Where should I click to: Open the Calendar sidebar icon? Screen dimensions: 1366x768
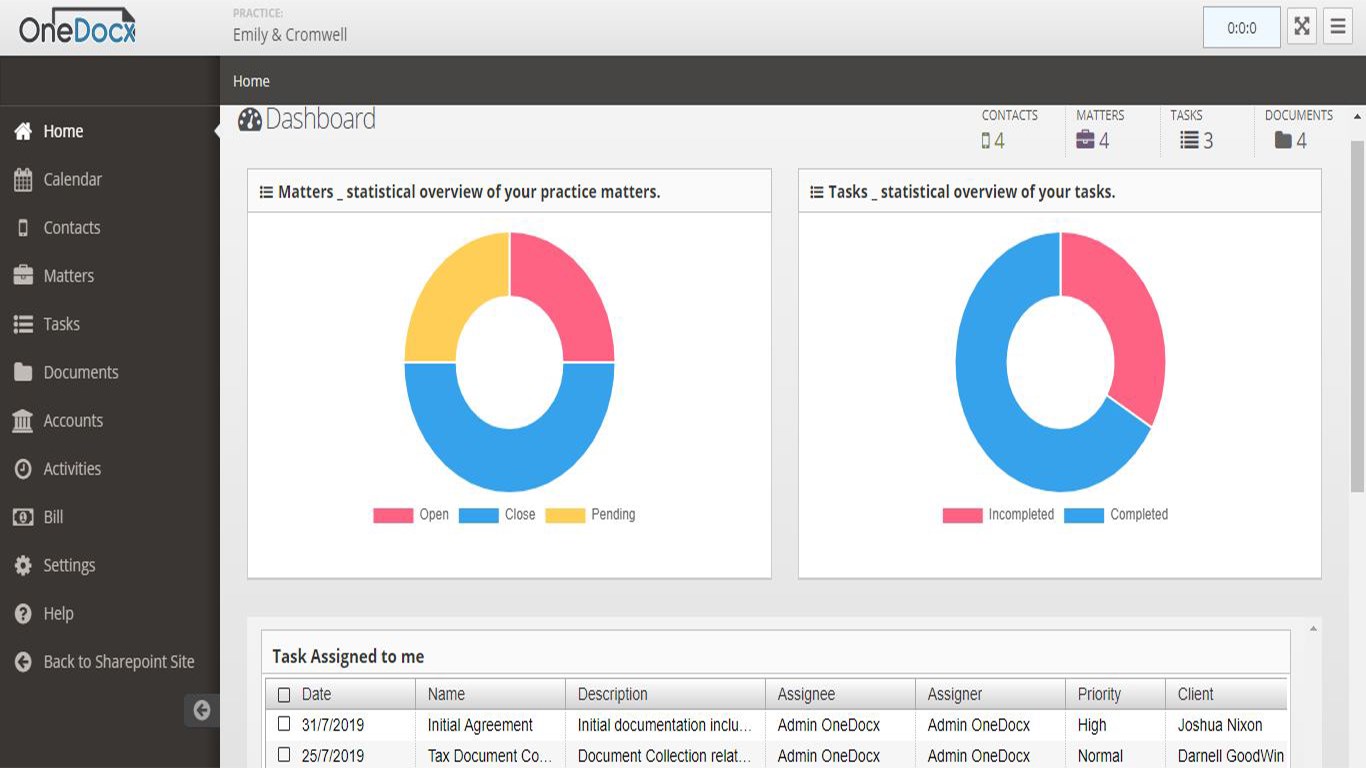click(23, 180)
